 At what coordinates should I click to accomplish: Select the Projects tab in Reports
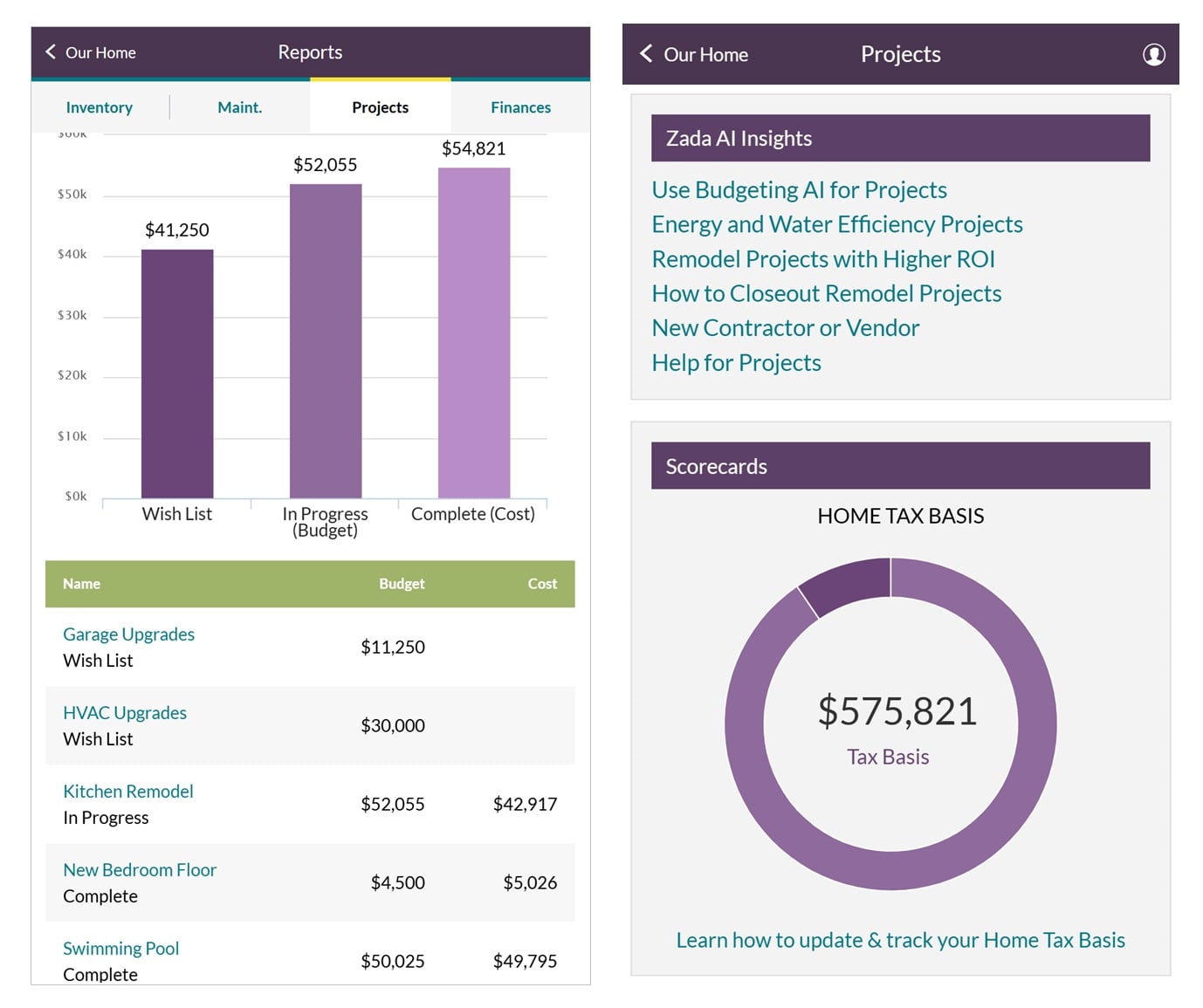pos(380,106)
